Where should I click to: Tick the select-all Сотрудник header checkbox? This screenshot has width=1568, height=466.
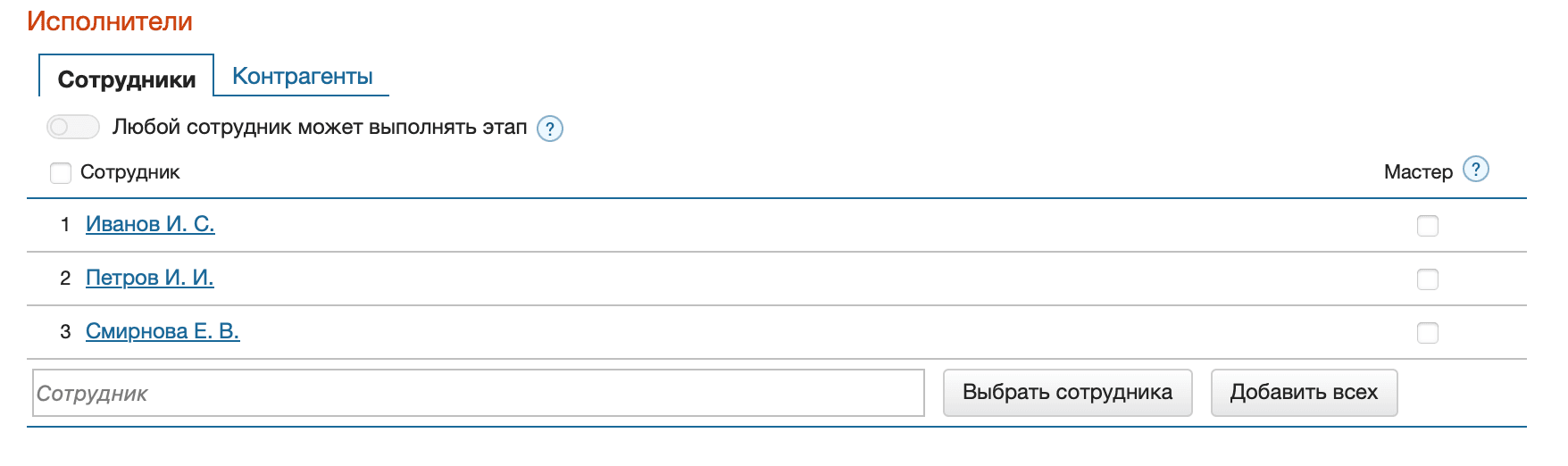[61, 172]
